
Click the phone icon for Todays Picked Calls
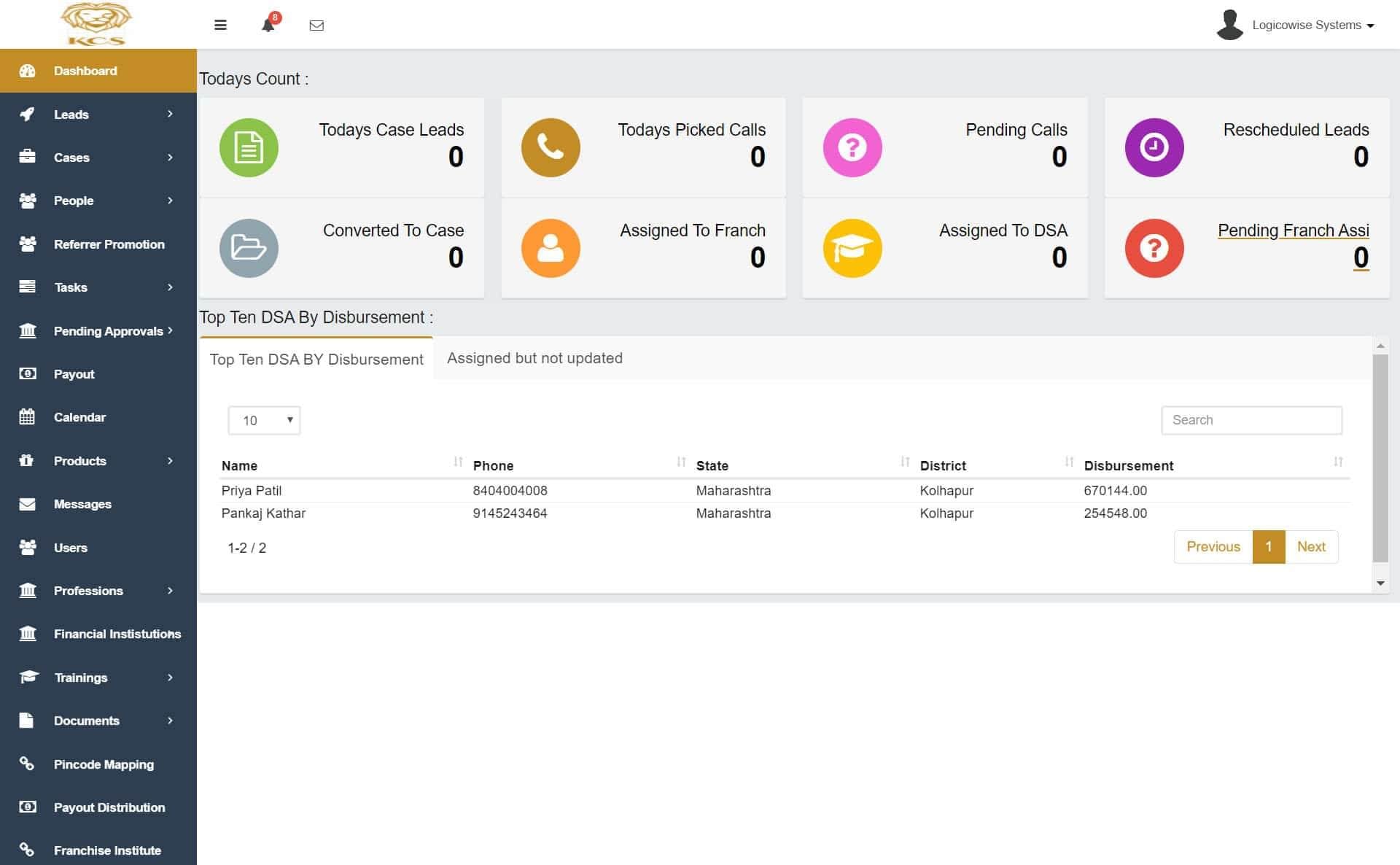point(551,147)
